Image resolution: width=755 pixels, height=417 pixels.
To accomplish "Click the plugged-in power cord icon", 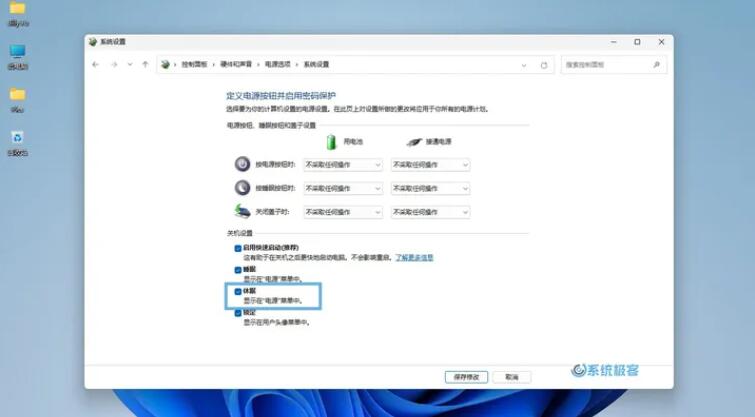I will 414,142.
